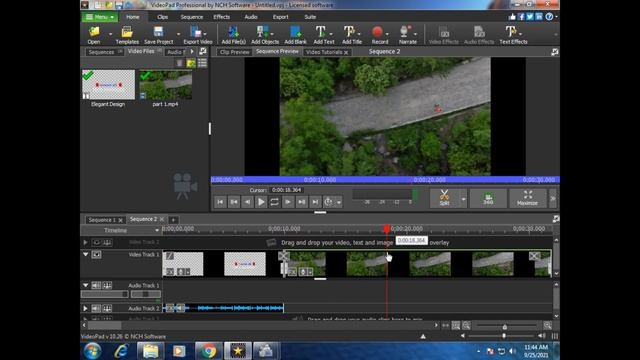Adjust the timeline zoom slider
This screenshot has width=640, height=360.
[504, 327]
